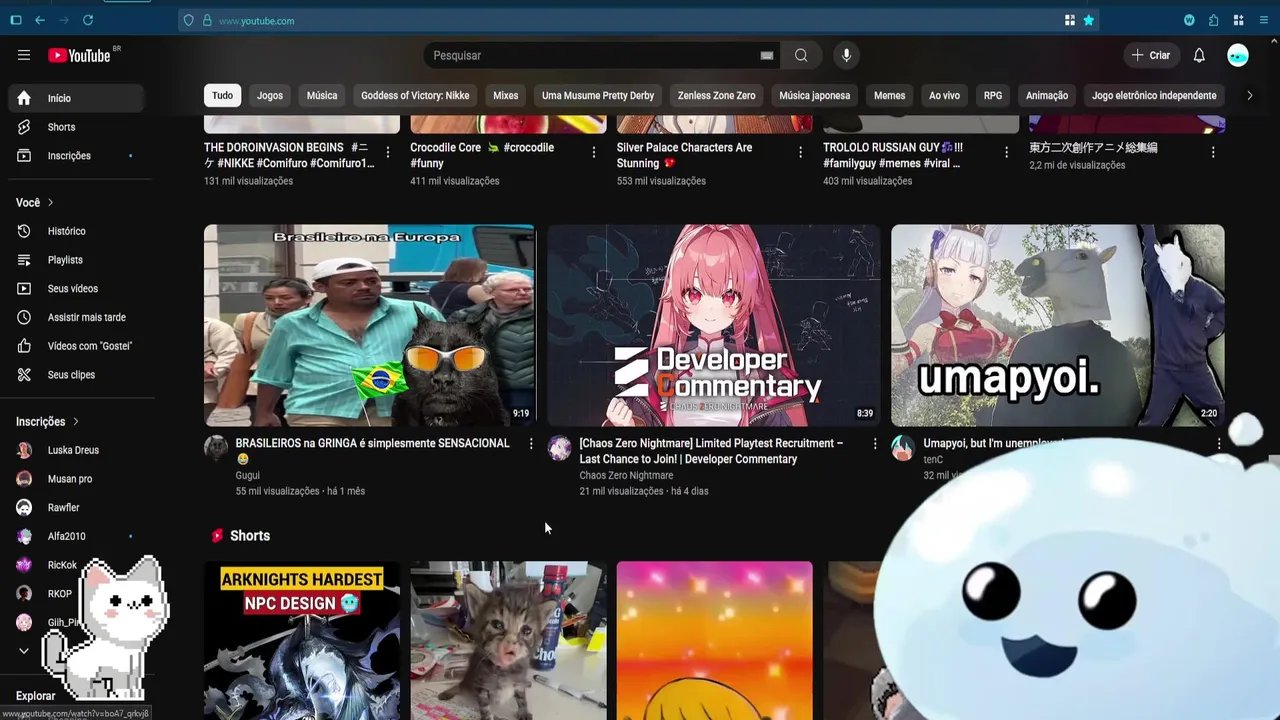The width and height of the screenshot is (1280, 720).
Task: Click the browser address bar URL
Action: tap(256, 20)
